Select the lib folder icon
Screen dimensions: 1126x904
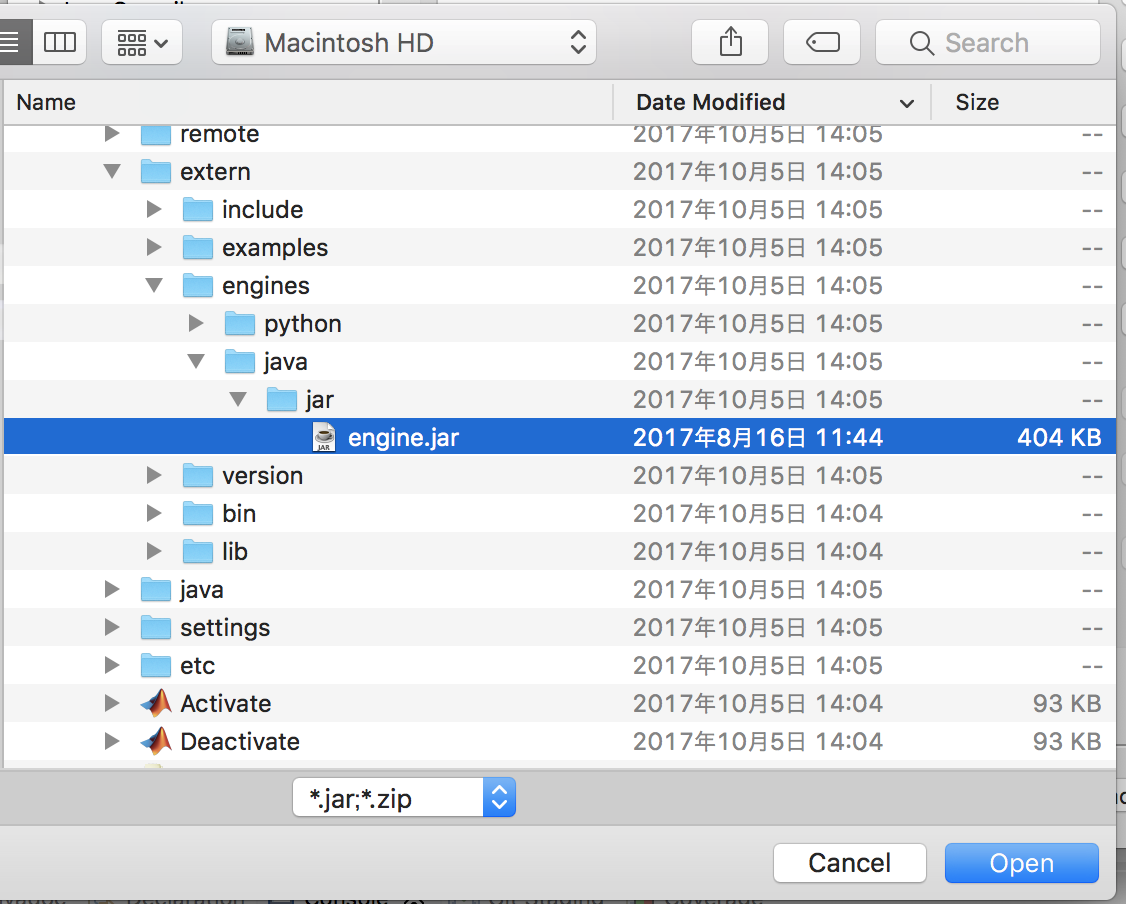pos(197,551)
